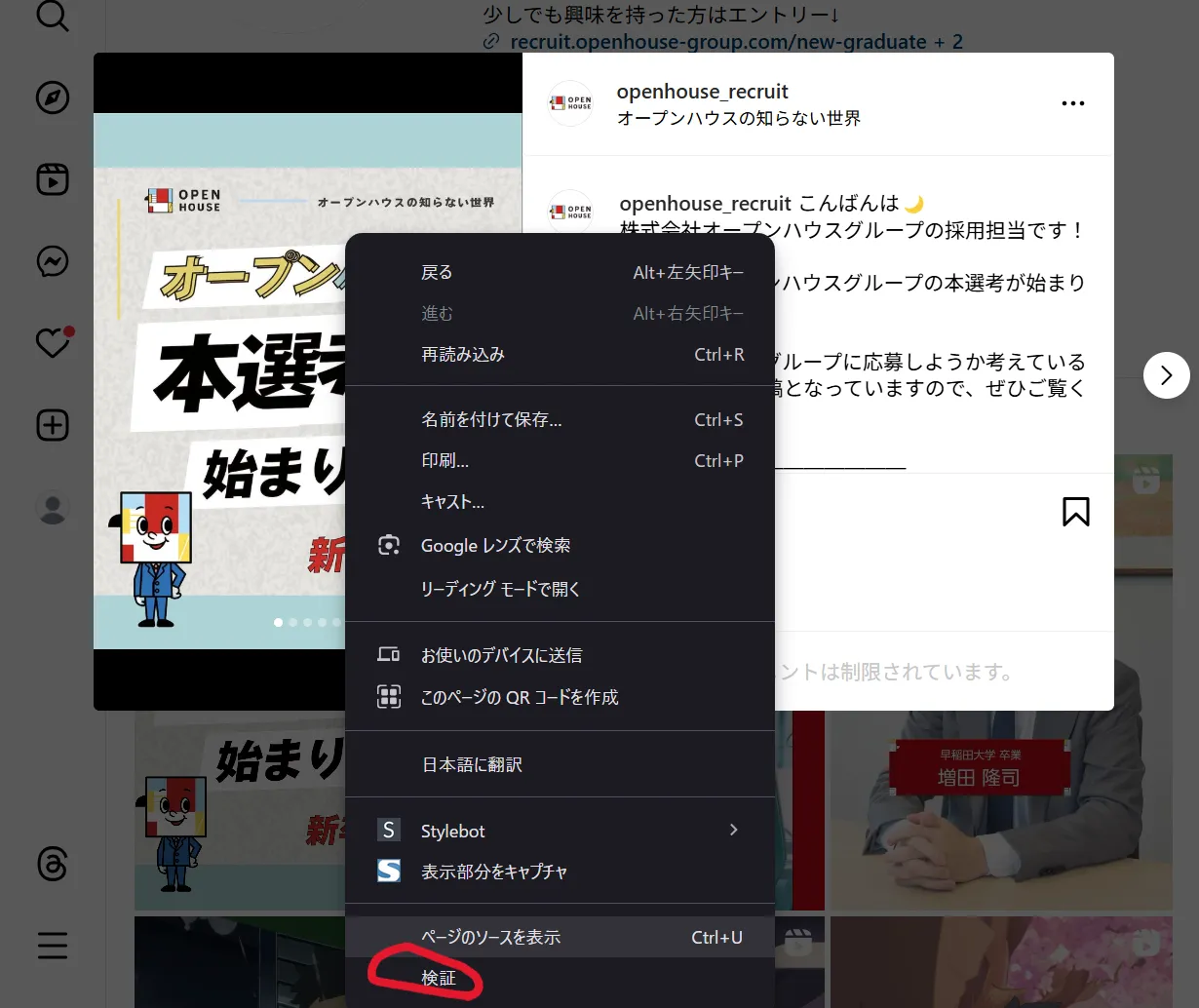
Task: Click the send to your devices icon
Action: coord(389,655)
